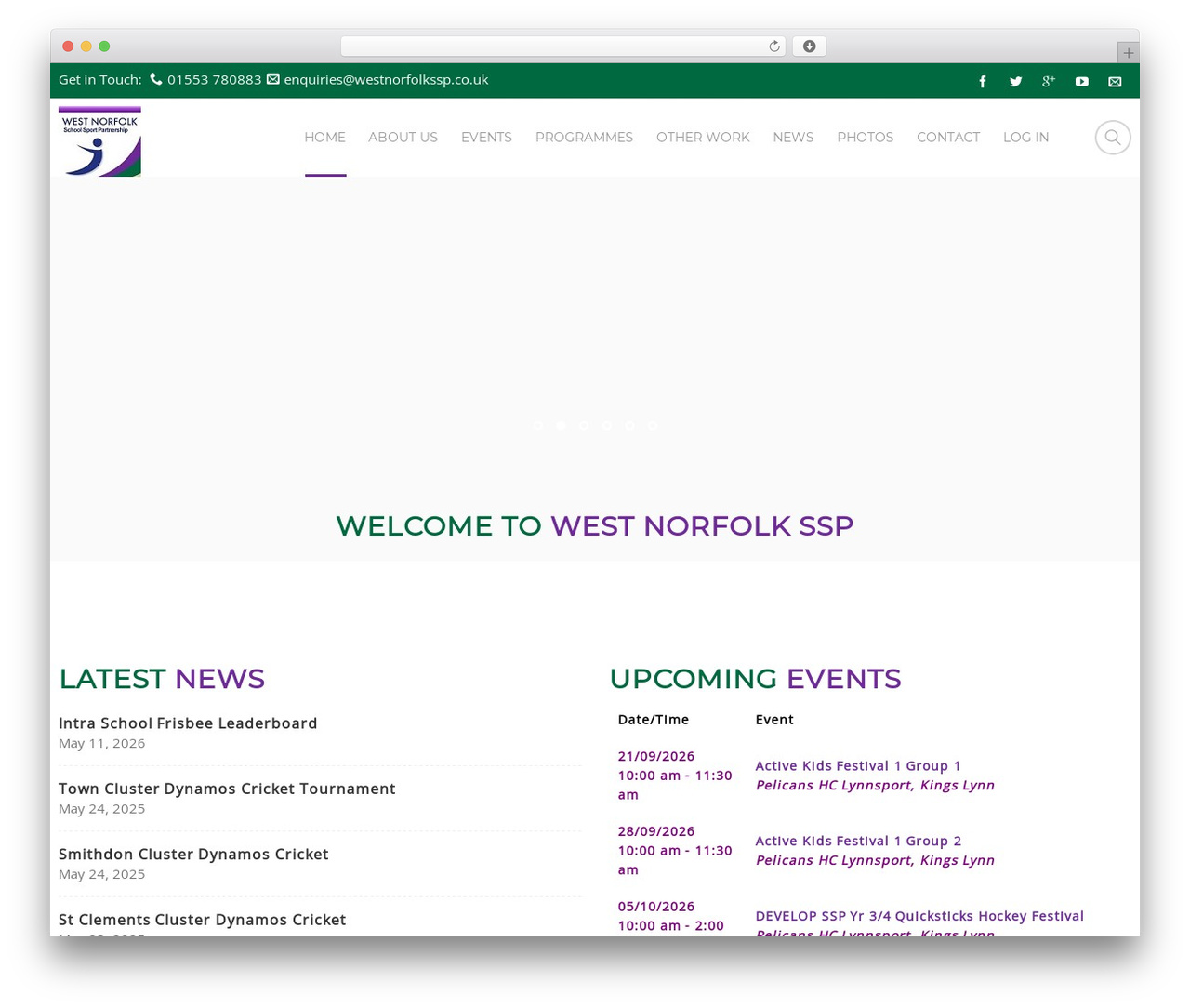Image resolution: width=1190 pixels, height=1008 pixels.
Task: Click the 05/10/2026 event date
Action: [x=656, y=907]
